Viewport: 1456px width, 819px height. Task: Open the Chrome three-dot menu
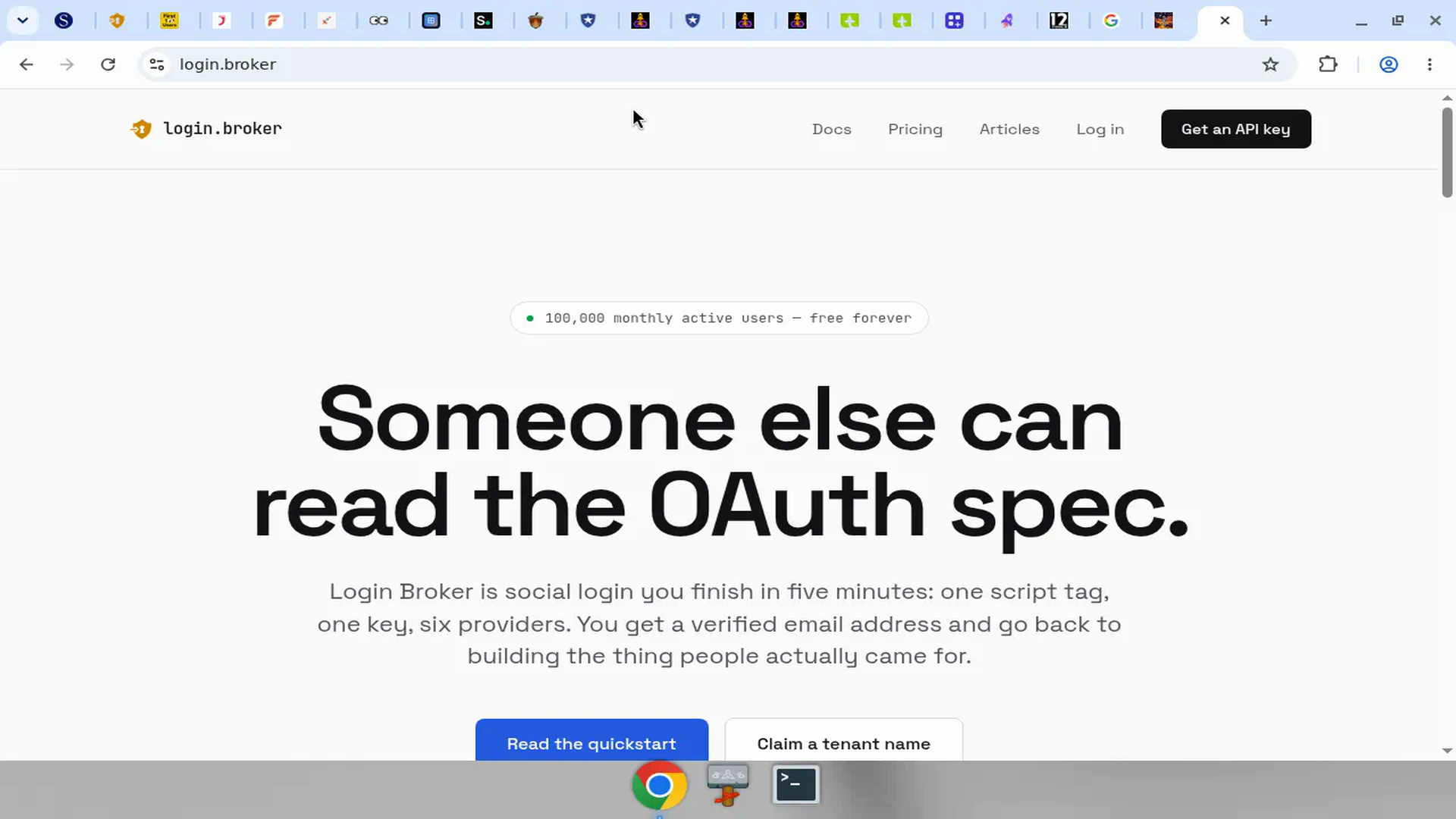click(x=1429, y=64)
